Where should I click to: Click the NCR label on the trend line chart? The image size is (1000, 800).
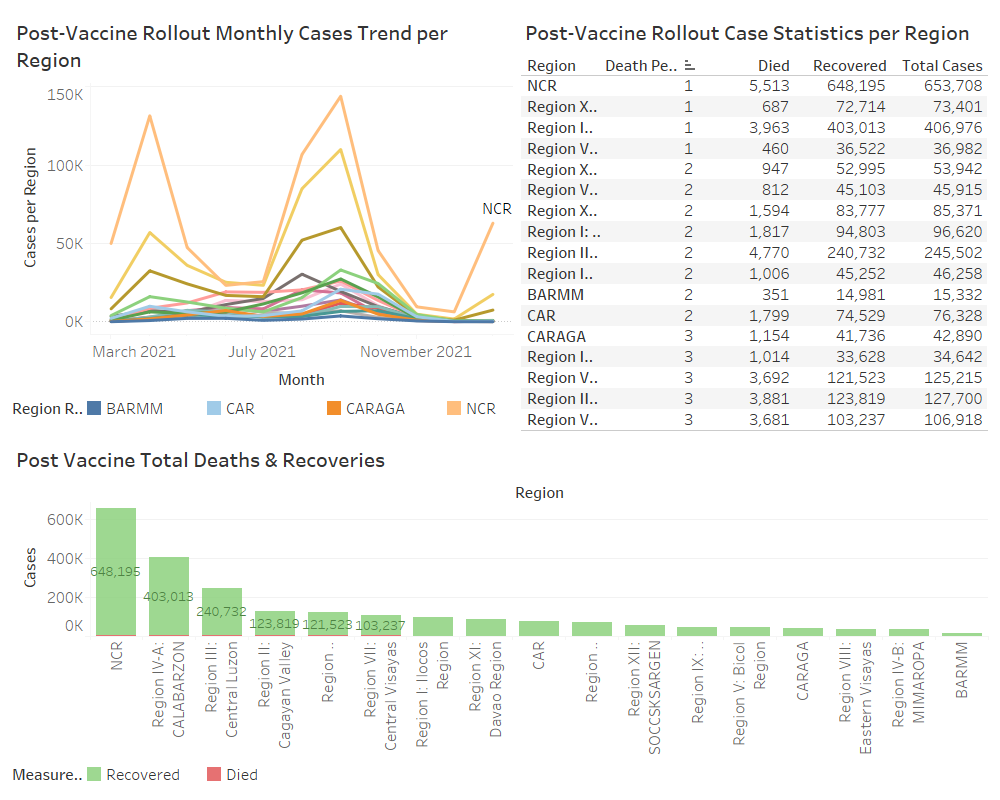coord(496,209)
